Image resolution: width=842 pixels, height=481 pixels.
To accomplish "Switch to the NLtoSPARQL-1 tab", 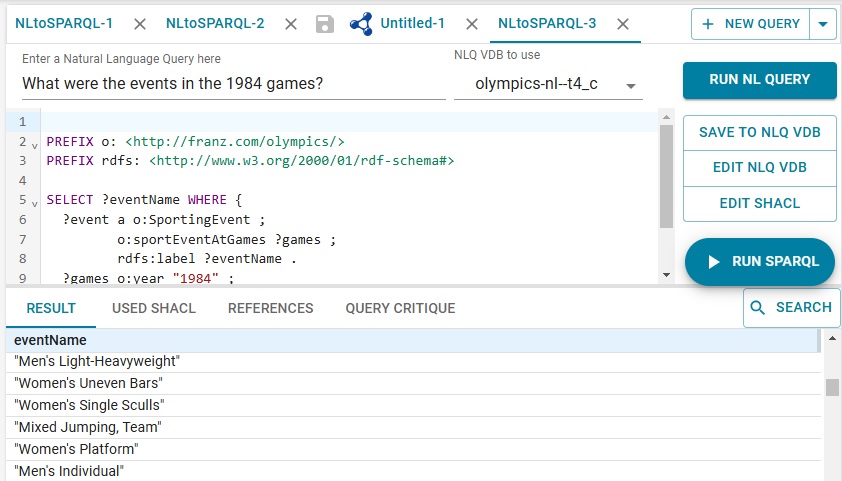I will 64,23.
